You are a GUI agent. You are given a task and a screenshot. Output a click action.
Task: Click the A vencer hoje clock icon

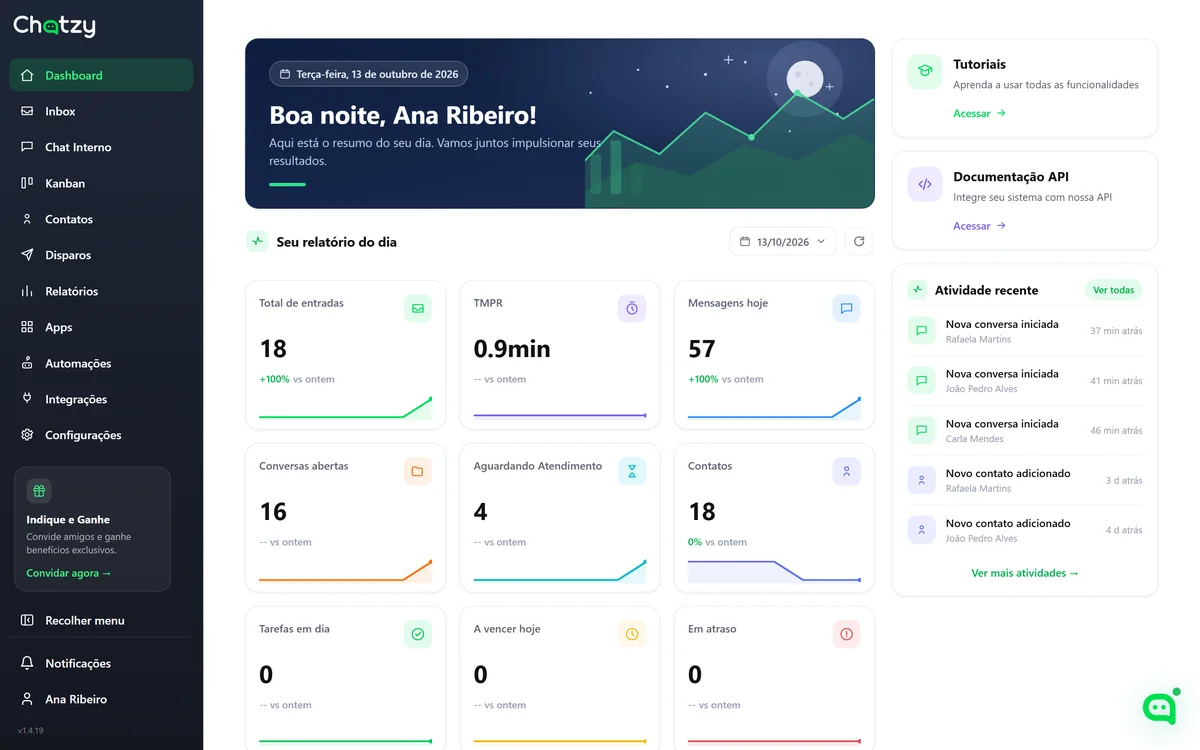pyautogui.click(x=632, y=635)
